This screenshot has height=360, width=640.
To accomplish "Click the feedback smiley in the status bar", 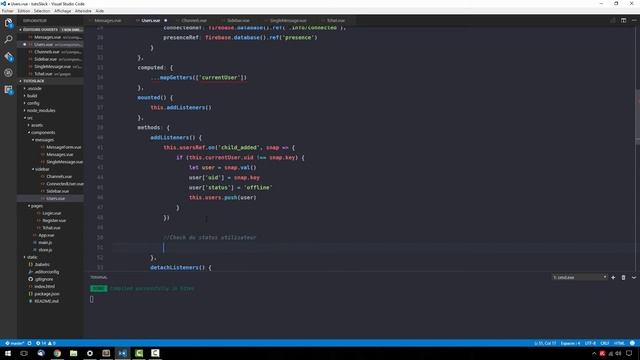I will (632, 343).
